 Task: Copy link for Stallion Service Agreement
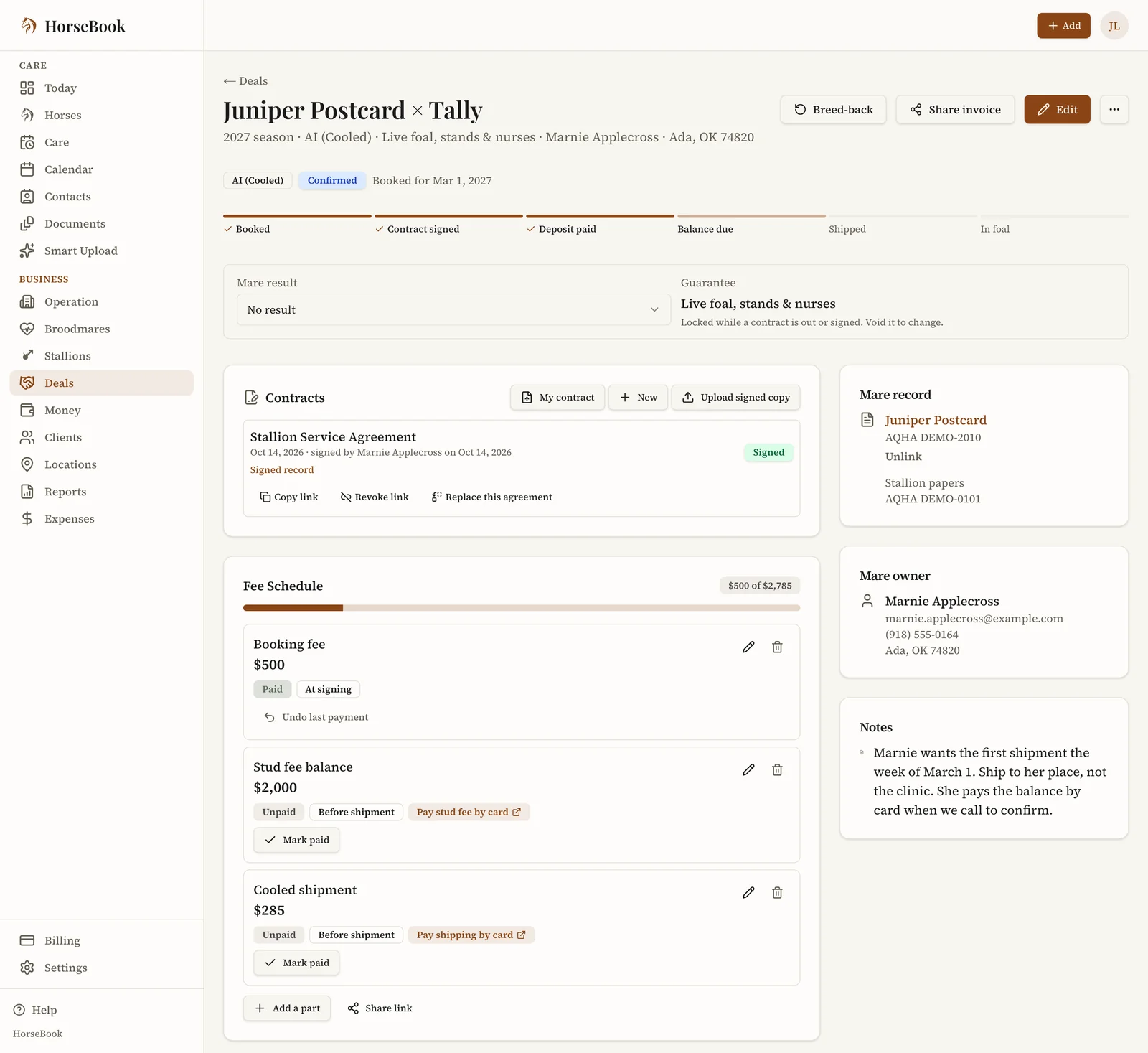tap(288, 497)
